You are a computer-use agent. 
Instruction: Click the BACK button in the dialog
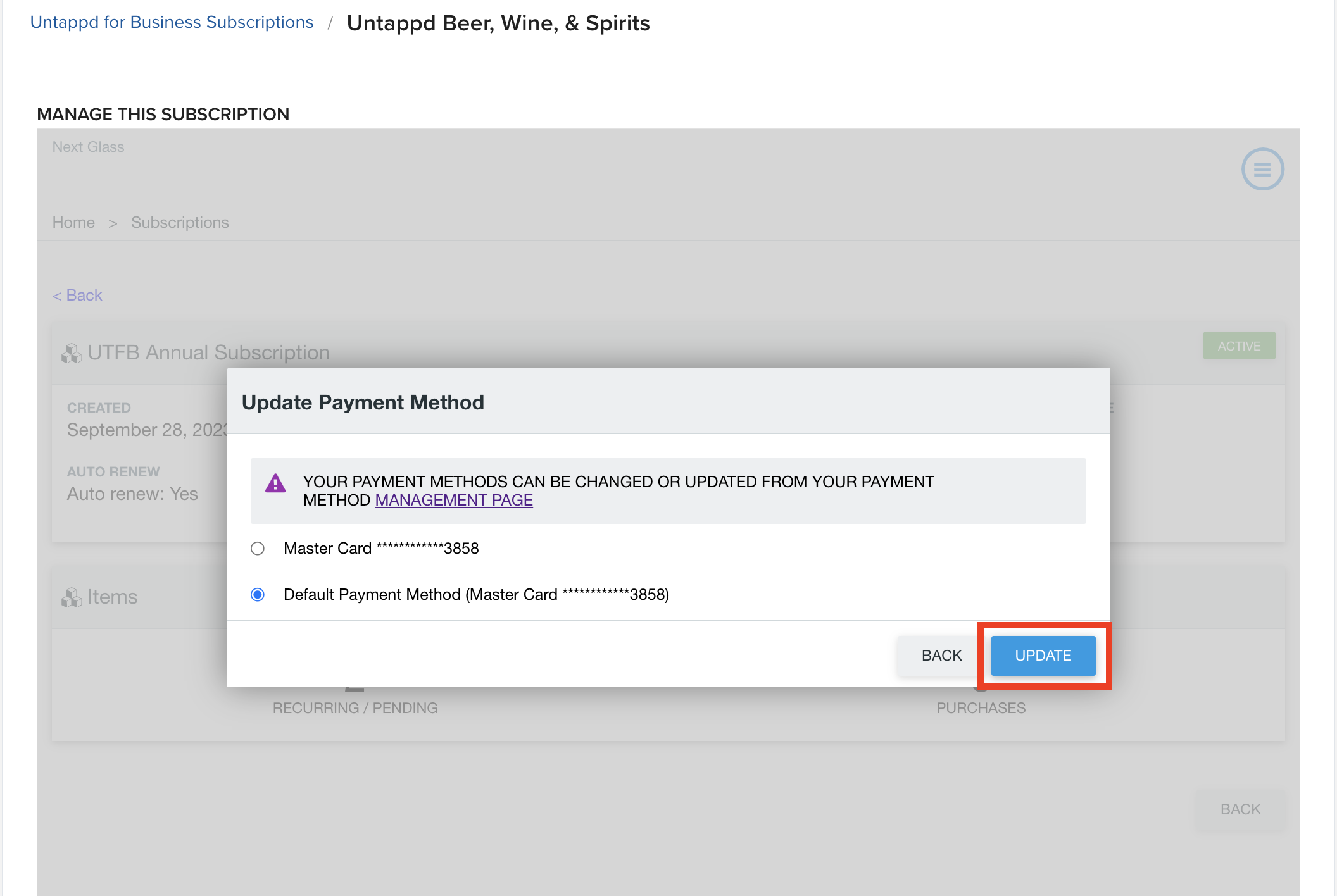[x=941, y=656]
